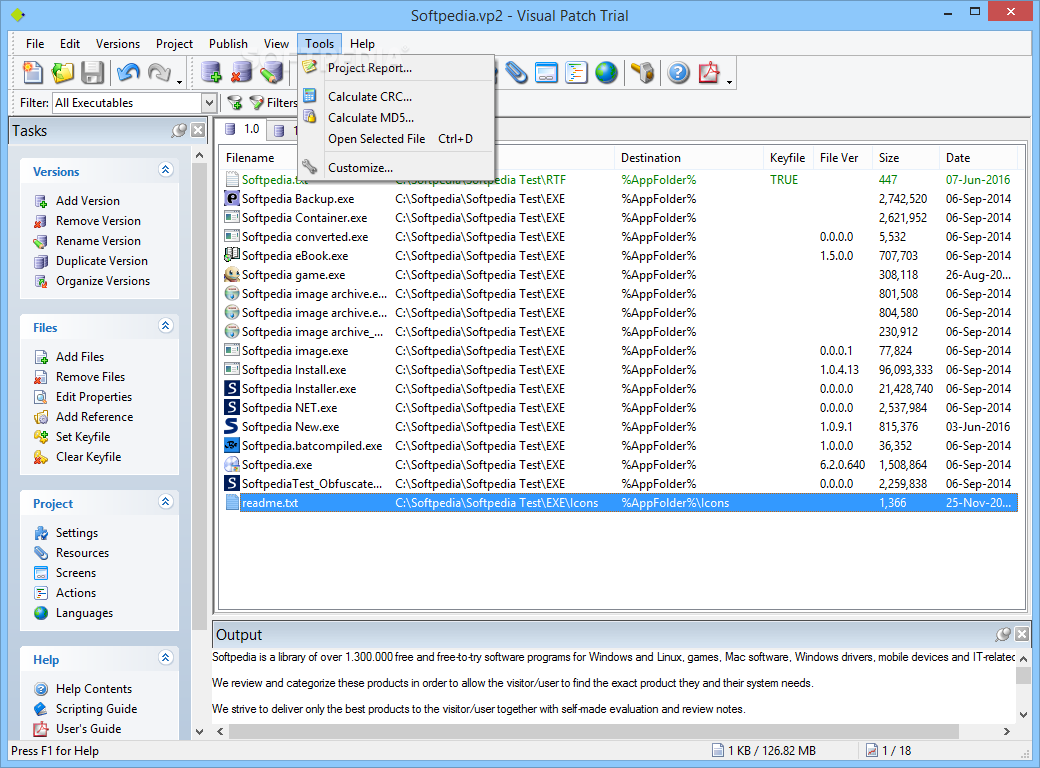
Task: Click the Build toolbar icon
Action: pos(642,72)
